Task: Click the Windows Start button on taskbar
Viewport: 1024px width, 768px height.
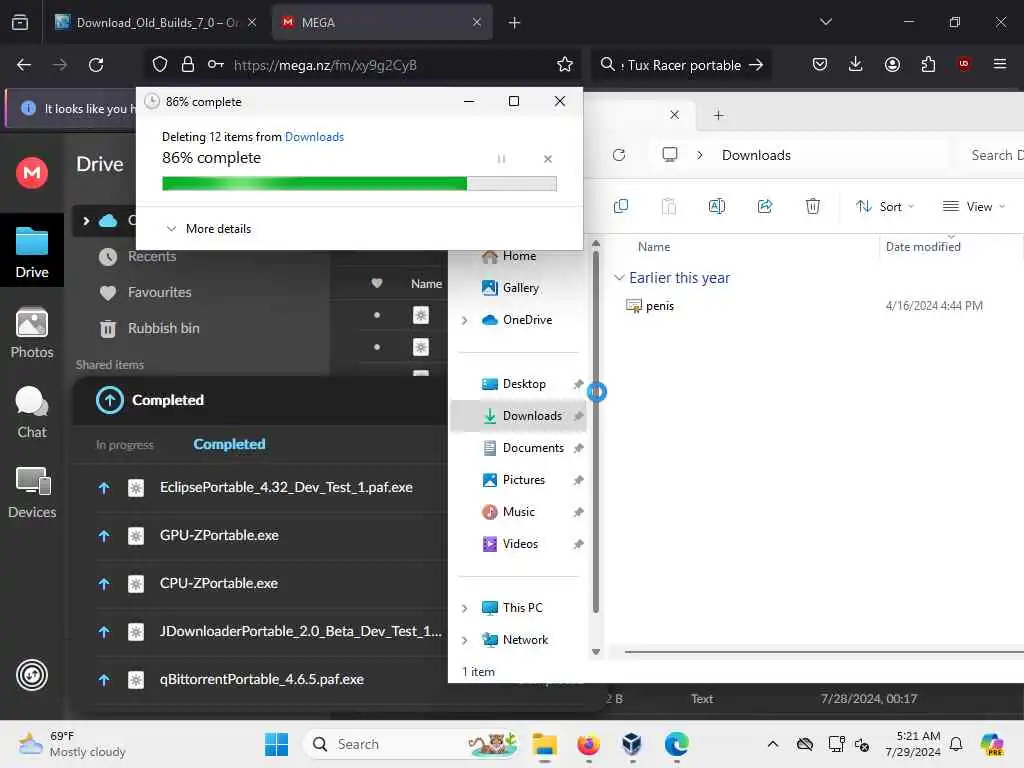Action: 276,744
